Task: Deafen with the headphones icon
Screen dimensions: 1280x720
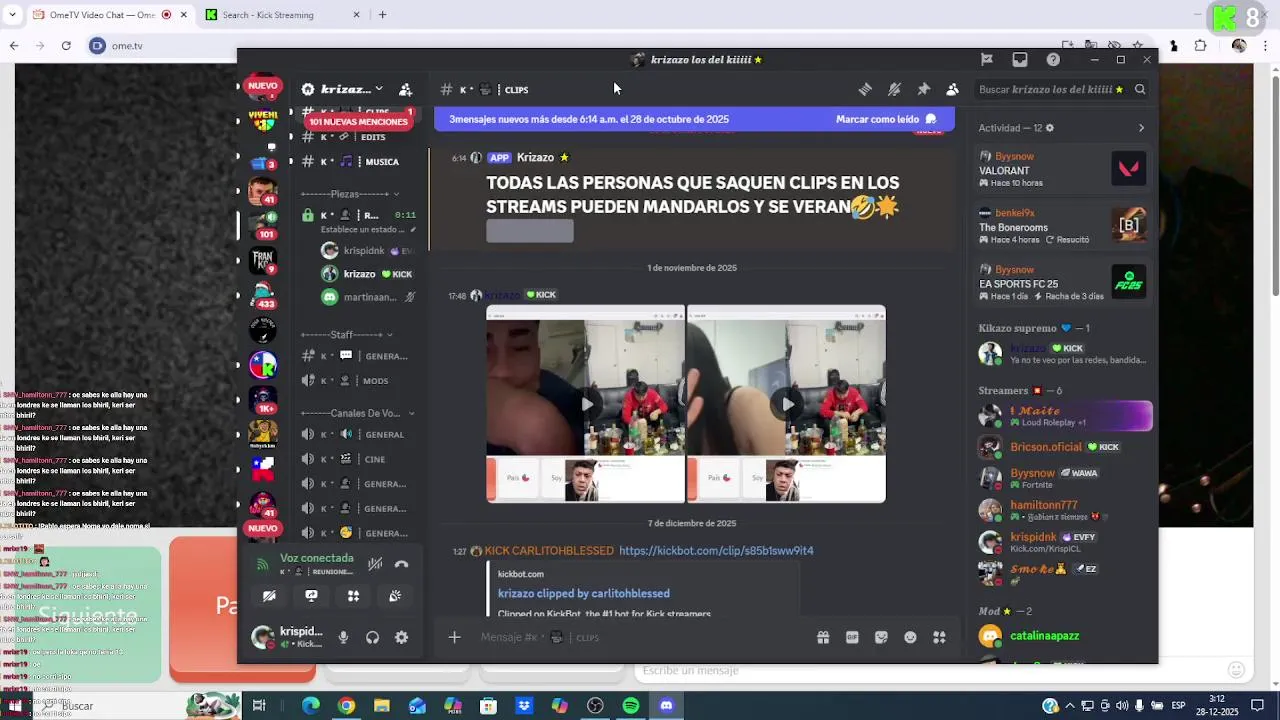Action: pos(372,638)
